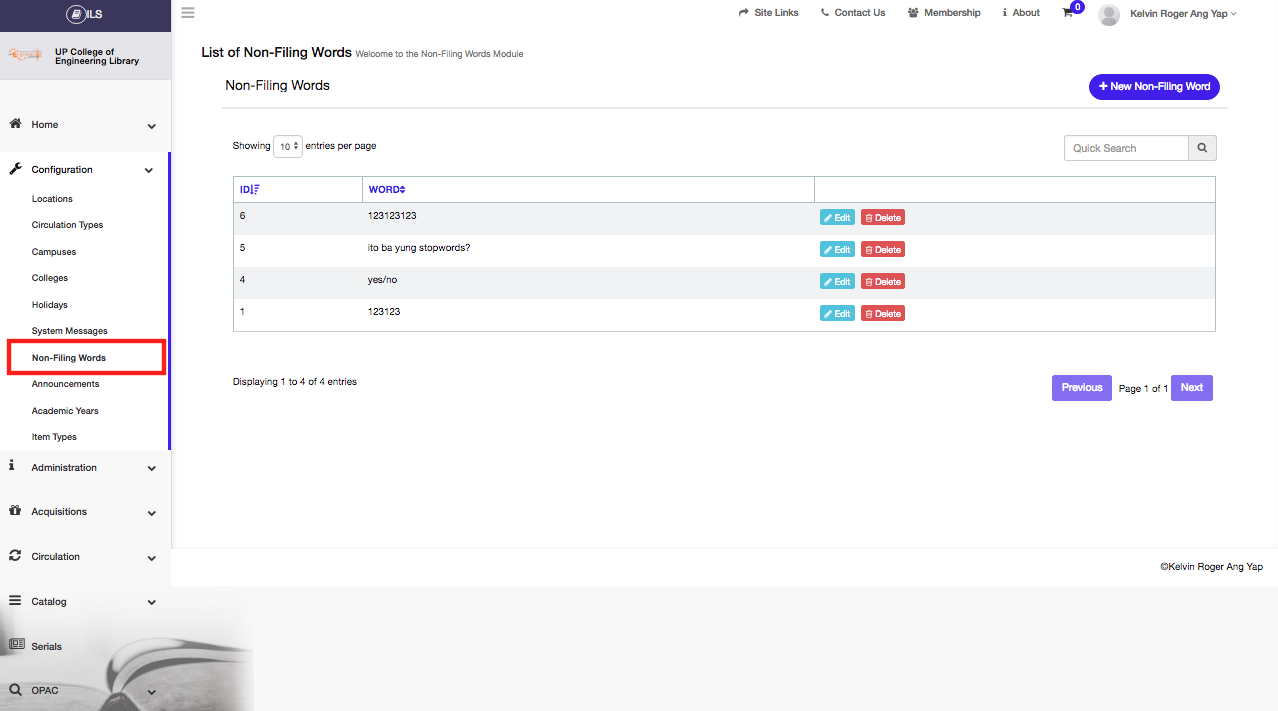1278x711 pixels.
Task: Click the Home house icon
Action: [15, 124]
